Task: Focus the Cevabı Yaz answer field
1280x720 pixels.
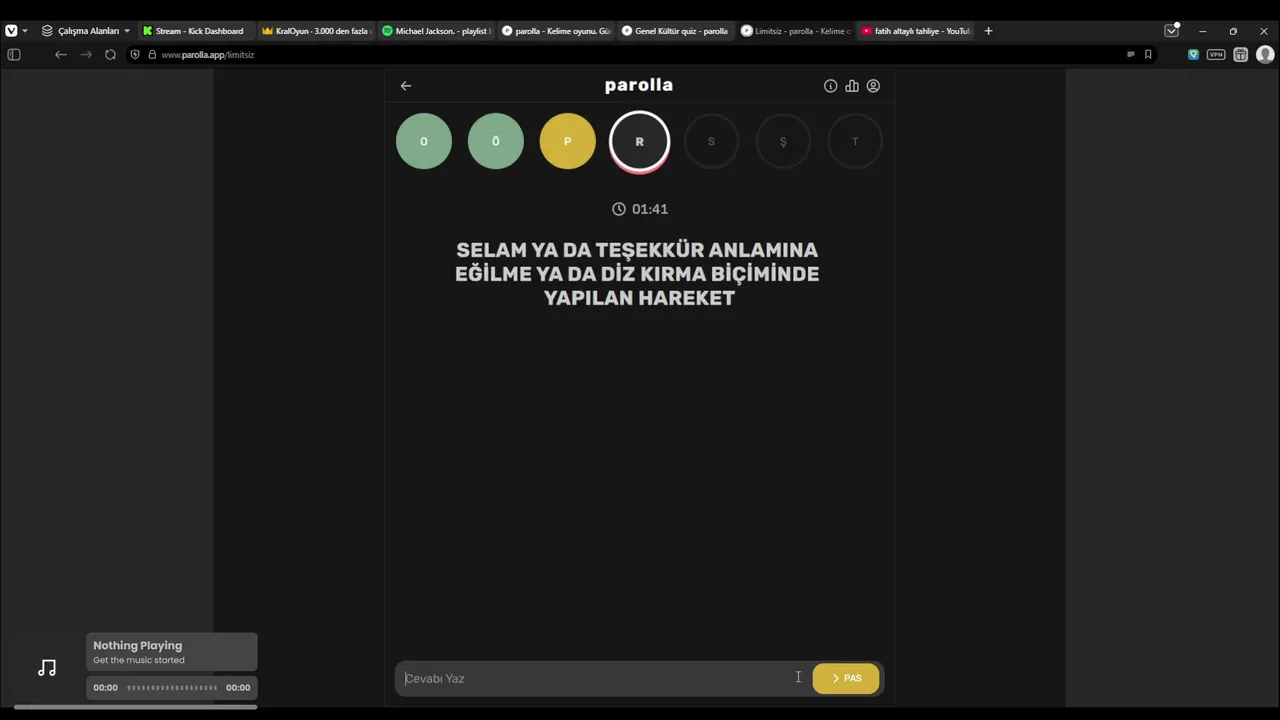Action: pos(600,678)
